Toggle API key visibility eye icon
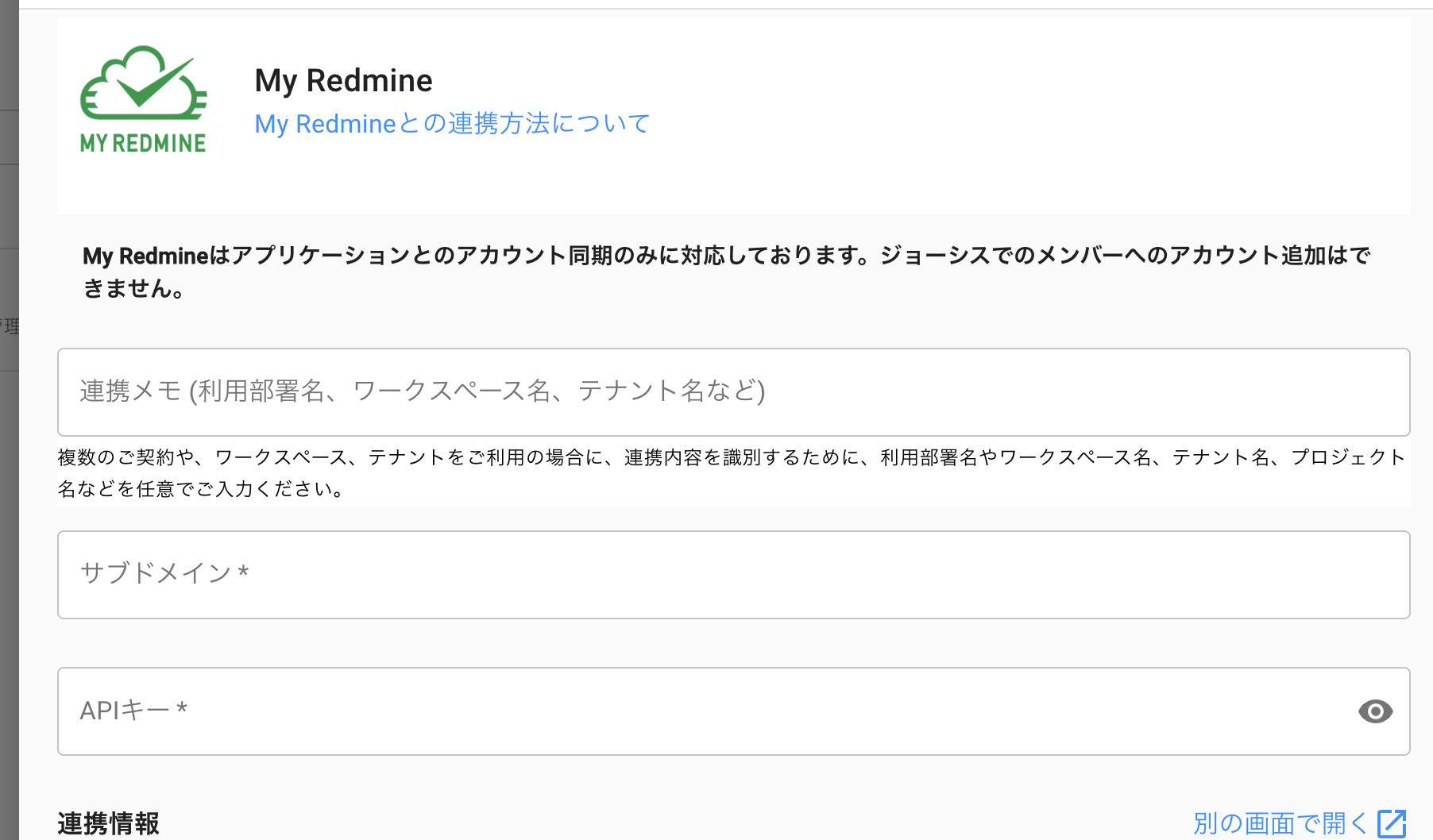1433x840 pixels. 1375,711
